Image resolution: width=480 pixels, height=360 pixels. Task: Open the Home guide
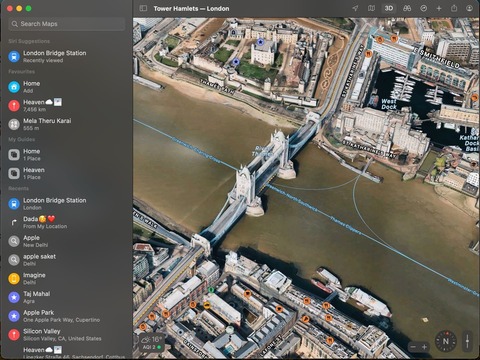pyautogui.click(x=67, y=155)
